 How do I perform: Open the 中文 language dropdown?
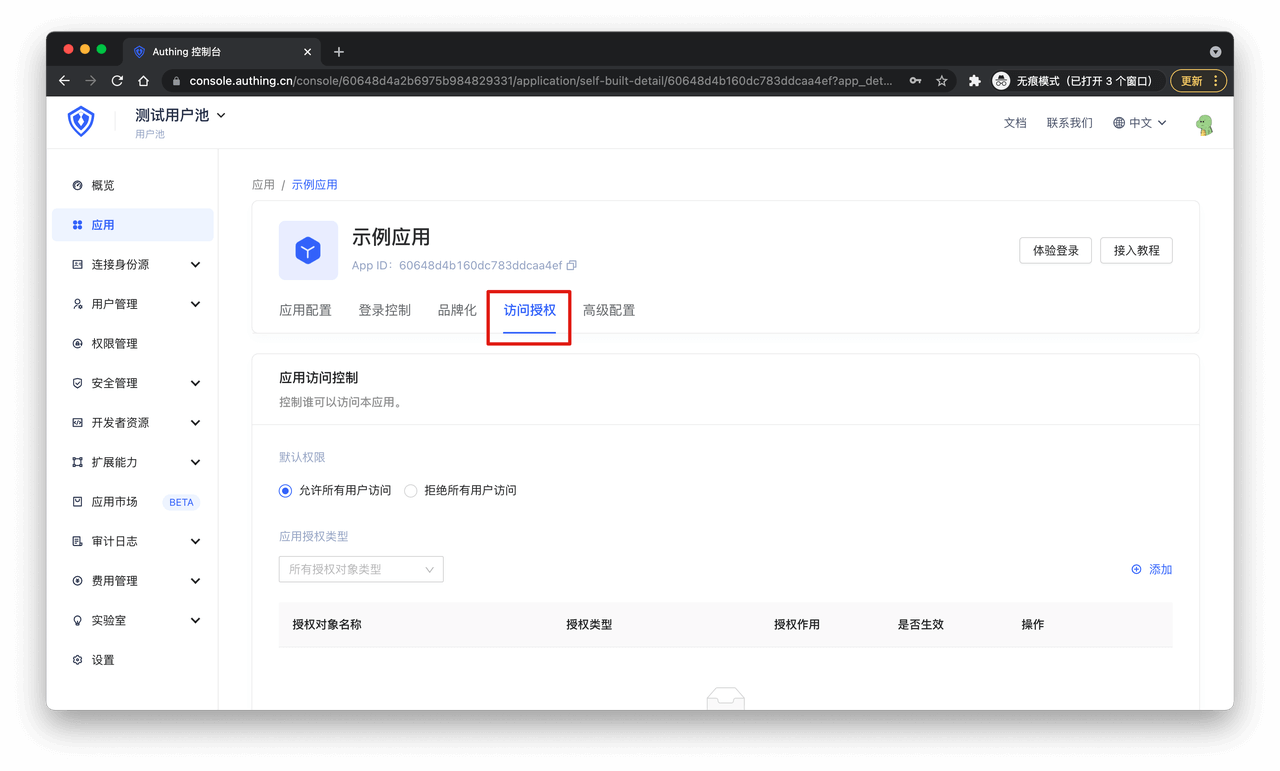tap(1139, 123)
